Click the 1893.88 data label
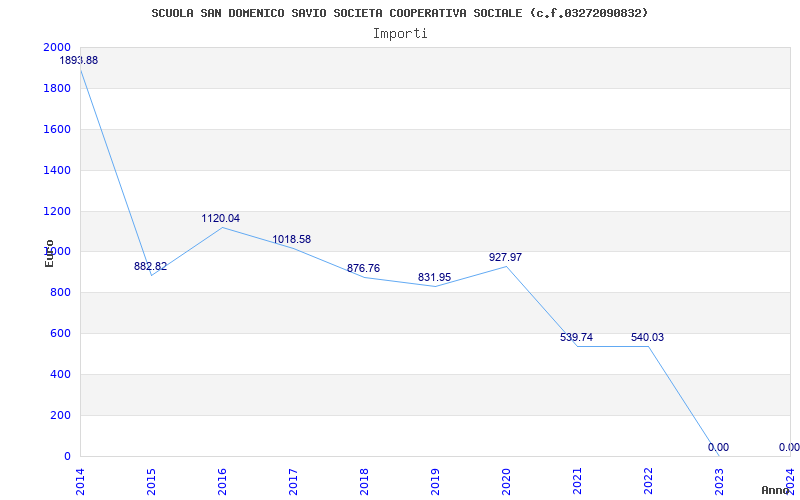This screenshot has height=500, width=800. point(79,60)
